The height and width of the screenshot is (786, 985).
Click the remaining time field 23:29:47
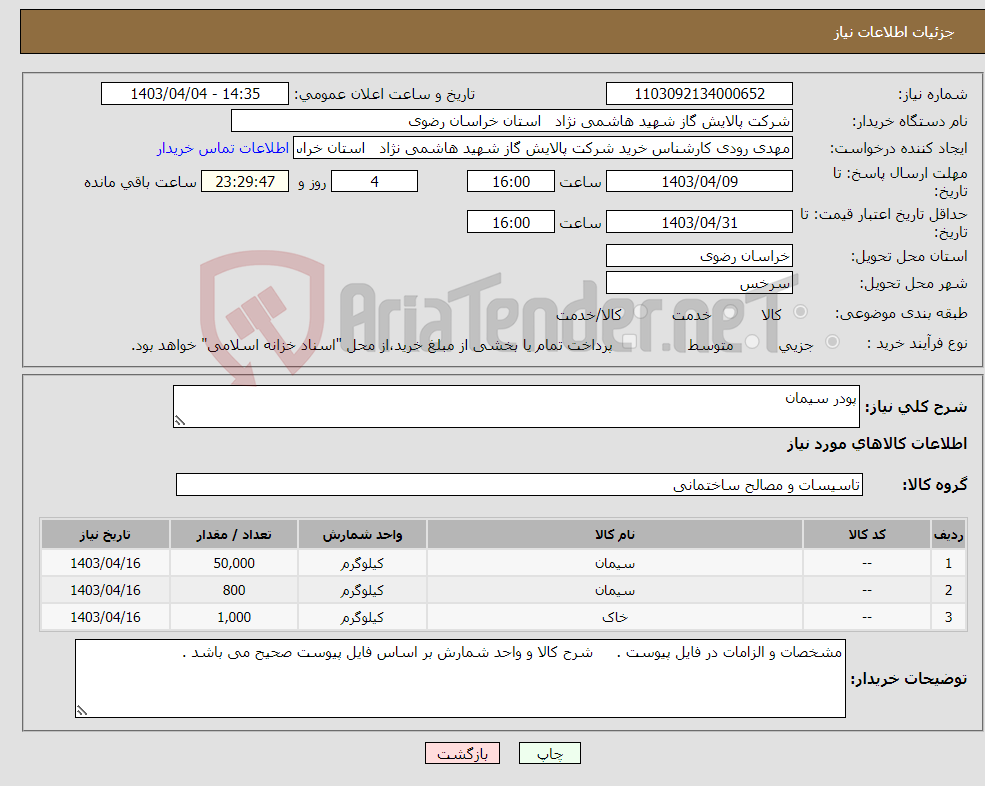click(245, 182)
